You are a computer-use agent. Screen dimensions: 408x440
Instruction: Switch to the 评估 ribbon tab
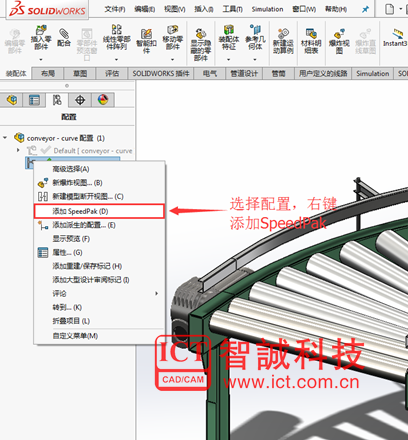[x=112, y=73]
